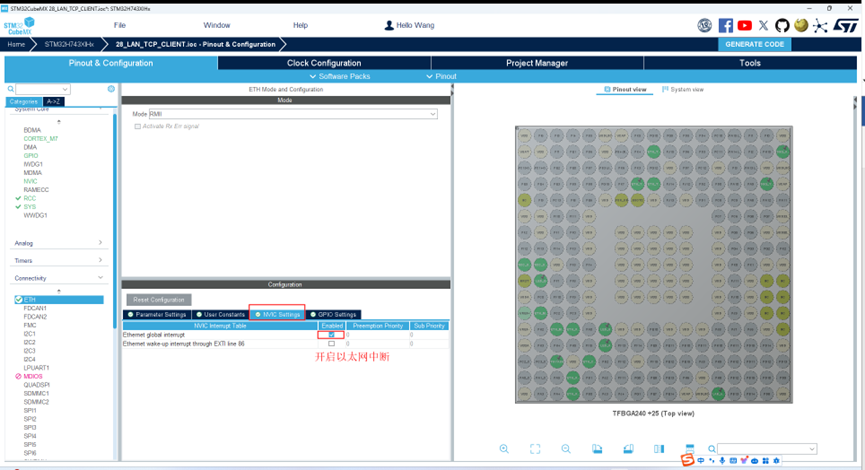
Task: Toggle the Sogou Chinese/English mode icon
Action: (x=701, y=461)
